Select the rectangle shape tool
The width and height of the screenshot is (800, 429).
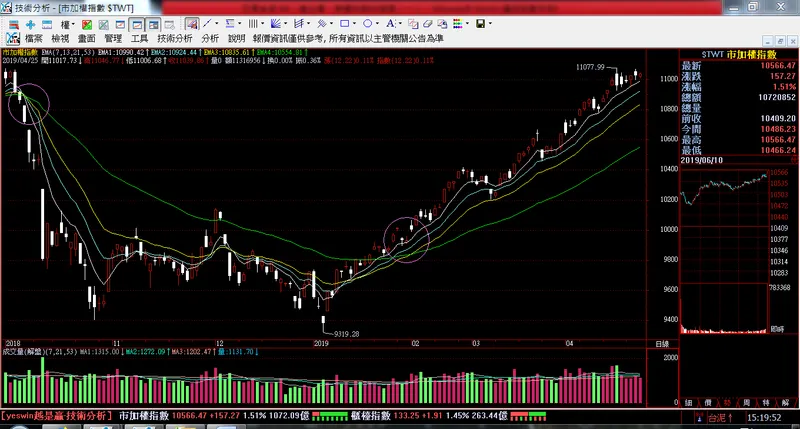[344, 23]
